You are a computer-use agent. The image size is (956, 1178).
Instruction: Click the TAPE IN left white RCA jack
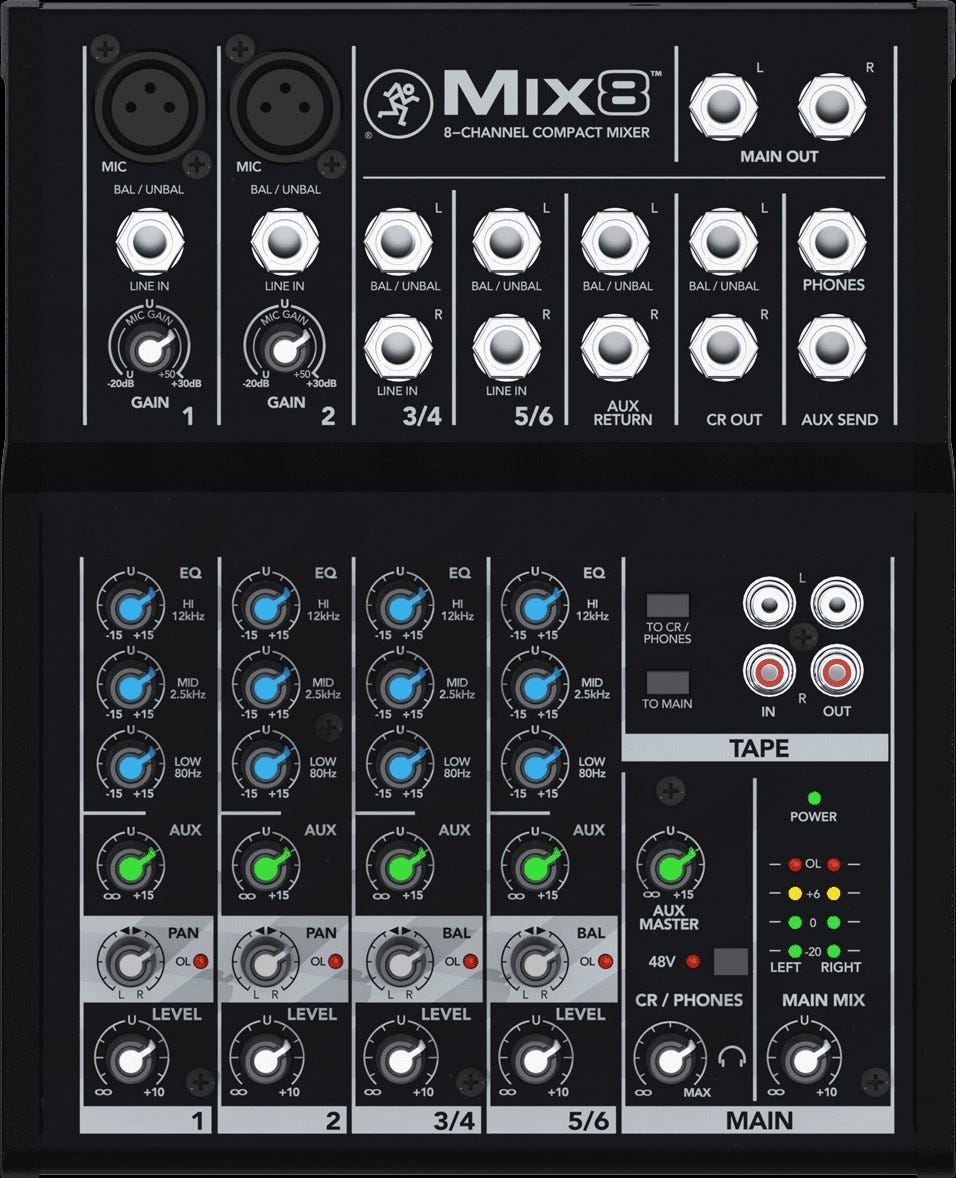769,603
